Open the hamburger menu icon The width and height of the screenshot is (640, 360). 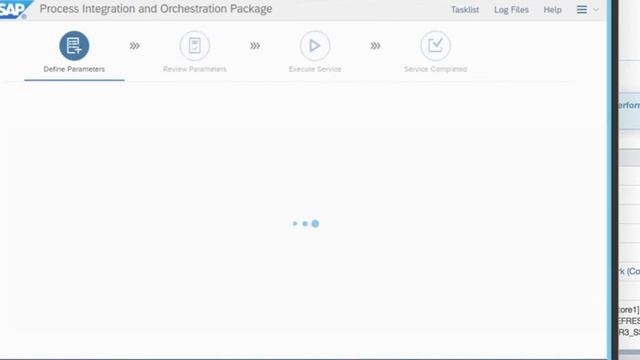582,9
